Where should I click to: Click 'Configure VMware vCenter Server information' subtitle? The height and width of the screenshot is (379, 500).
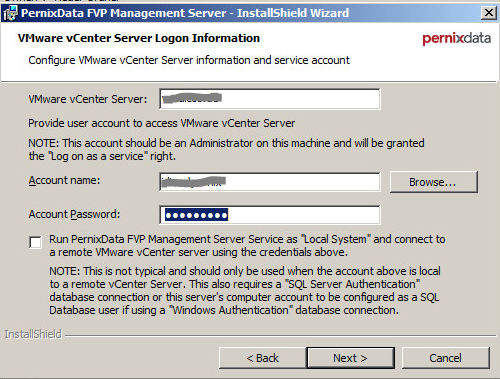tap(189, 60)
